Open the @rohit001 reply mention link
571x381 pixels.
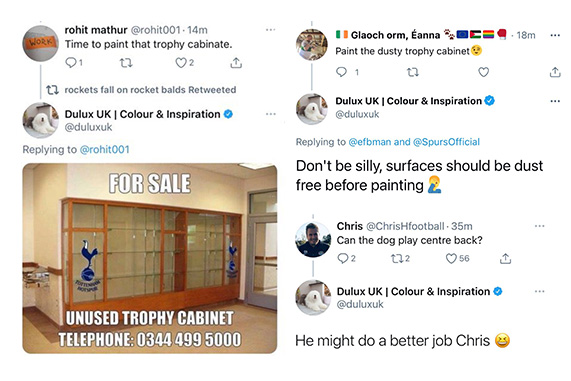click(105, 150)
